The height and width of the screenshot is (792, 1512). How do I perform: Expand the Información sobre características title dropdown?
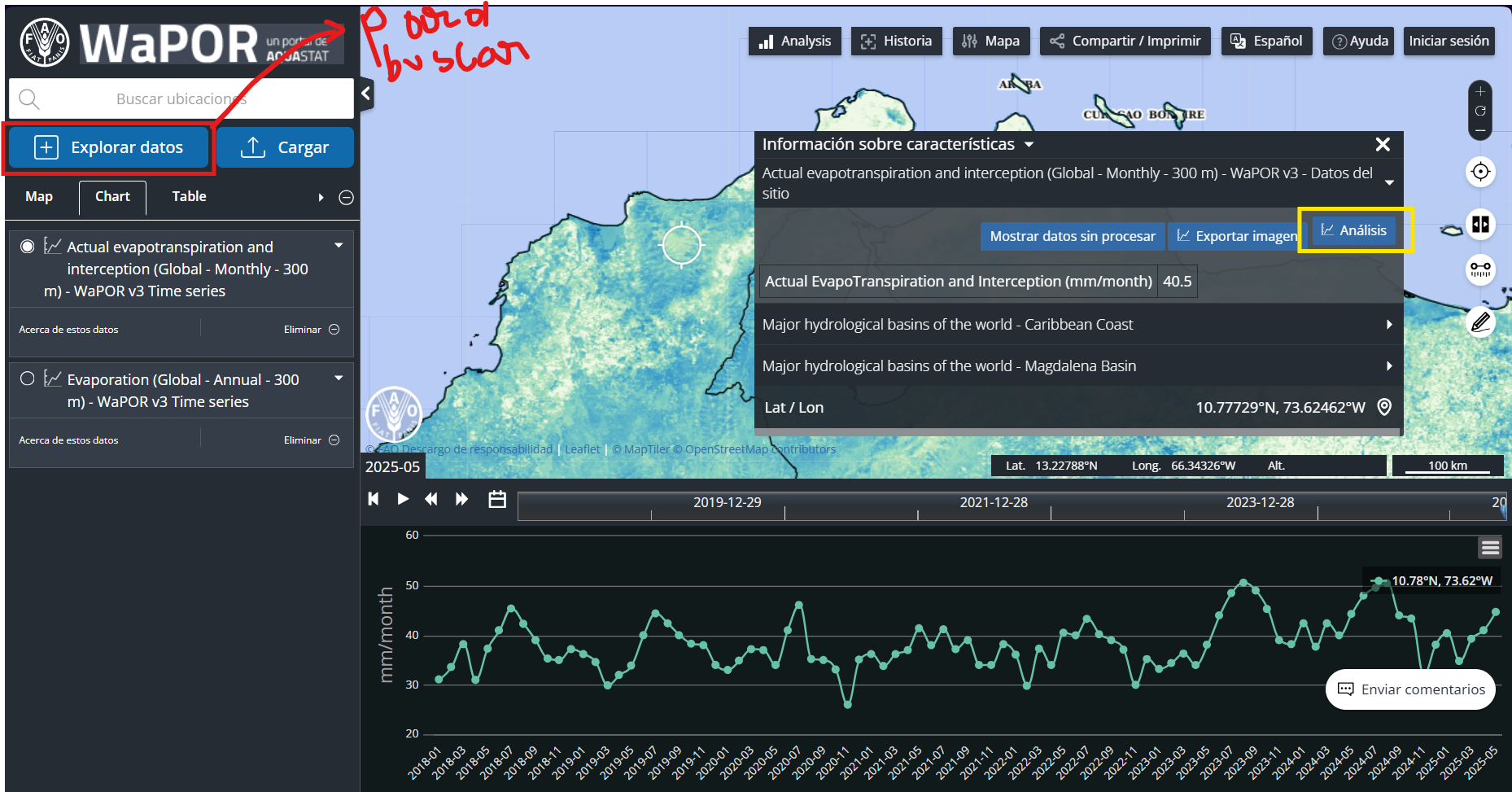pyautogui.click(x=1029, y=145)
